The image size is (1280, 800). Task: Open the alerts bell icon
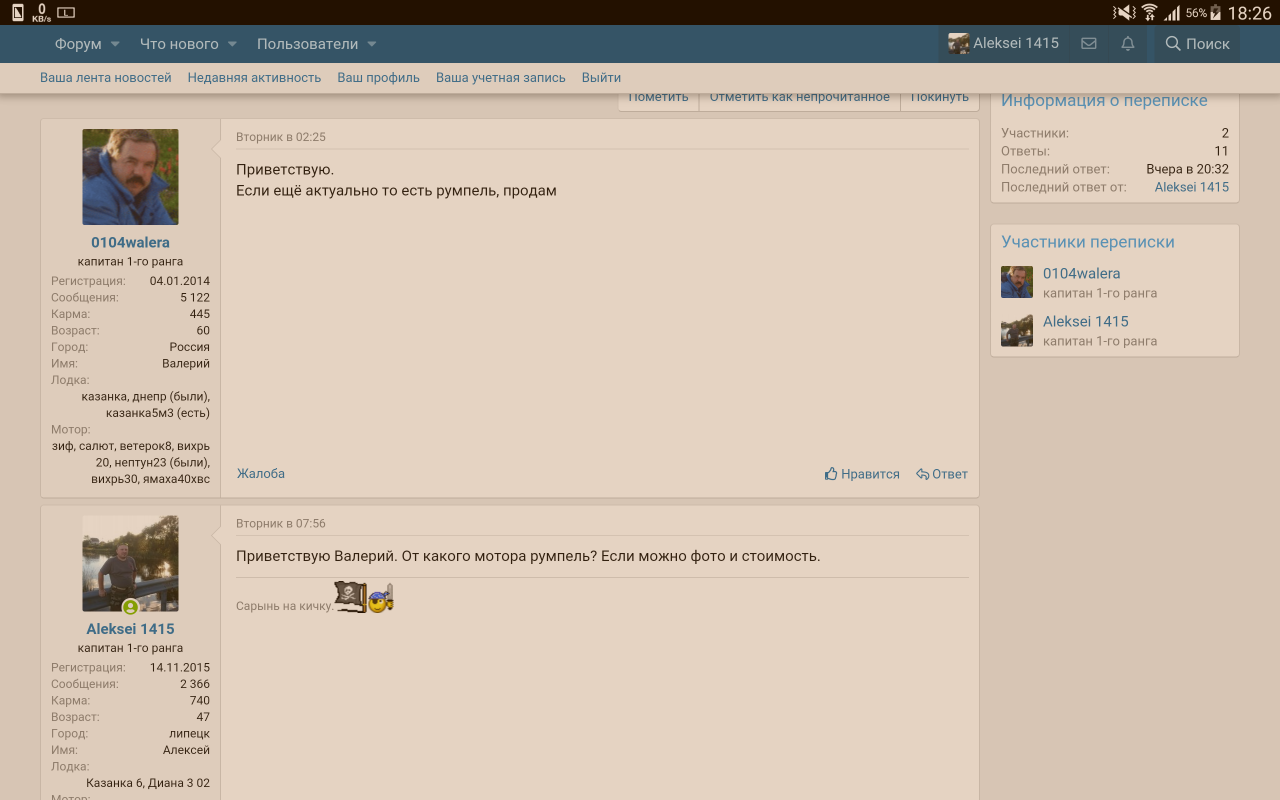[x=1128, y=44]
